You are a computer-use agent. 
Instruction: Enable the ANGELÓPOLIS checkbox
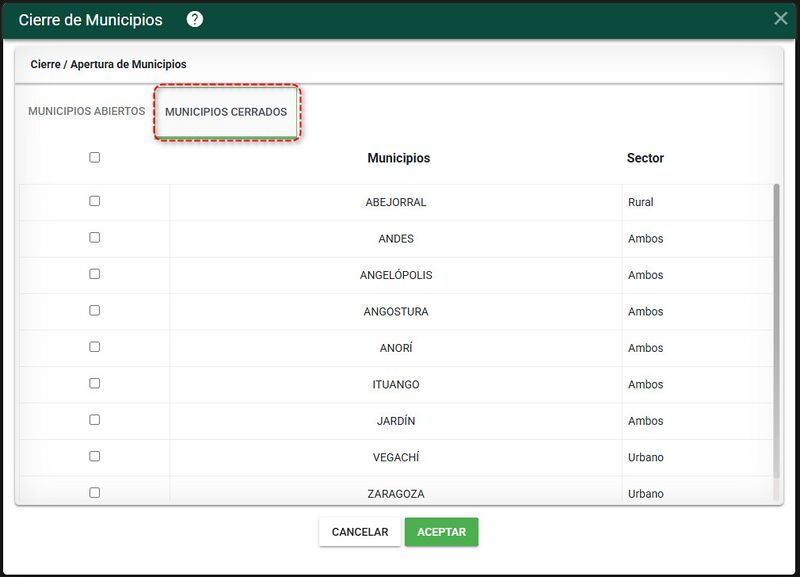[94, 274]
